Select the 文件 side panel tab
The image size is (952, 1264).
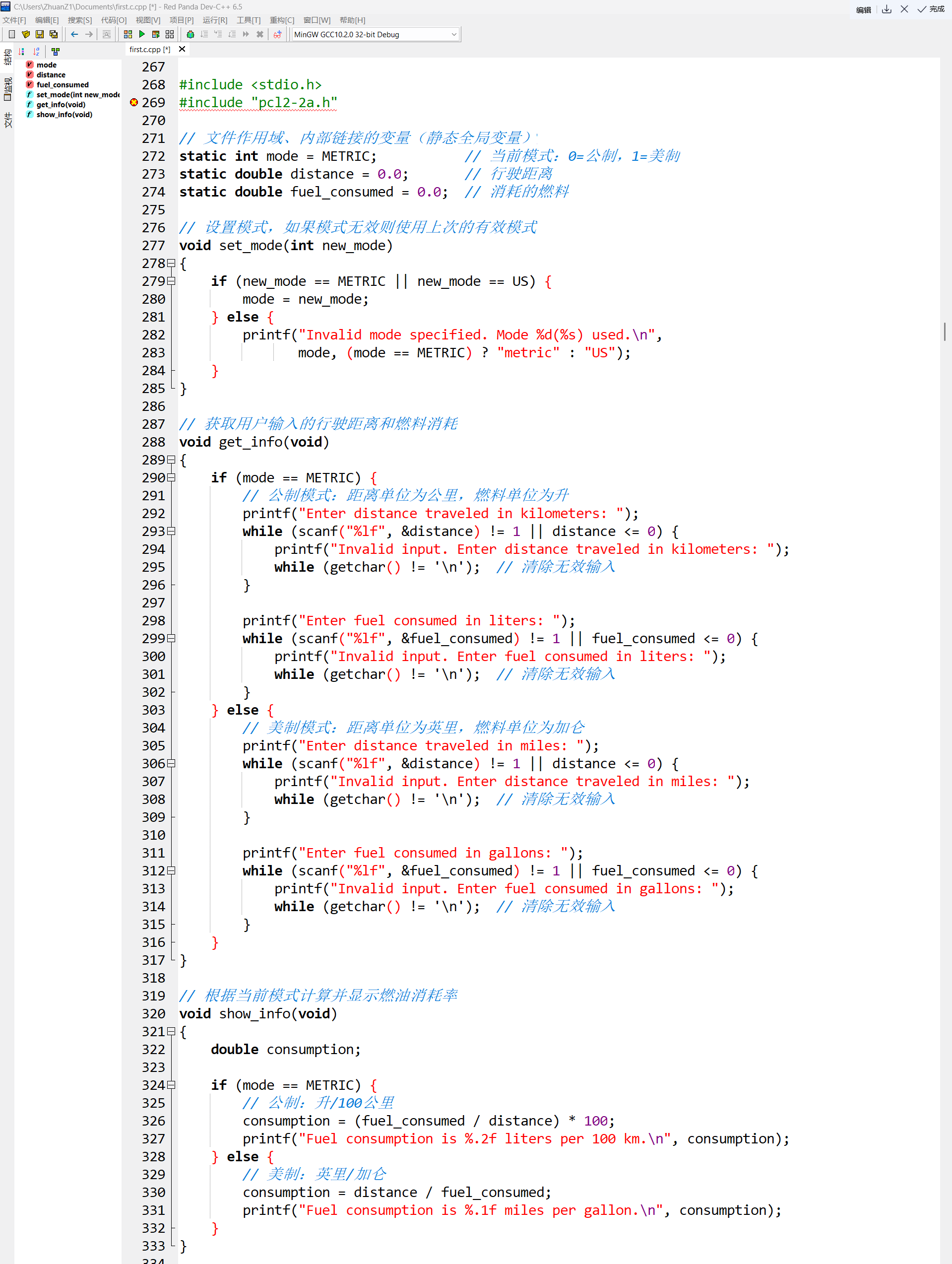[x=7, y=120]
